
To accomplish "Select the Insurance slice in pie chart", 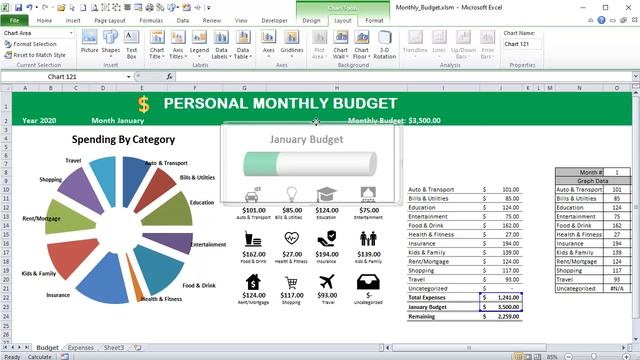I will (x=103, y=280).
